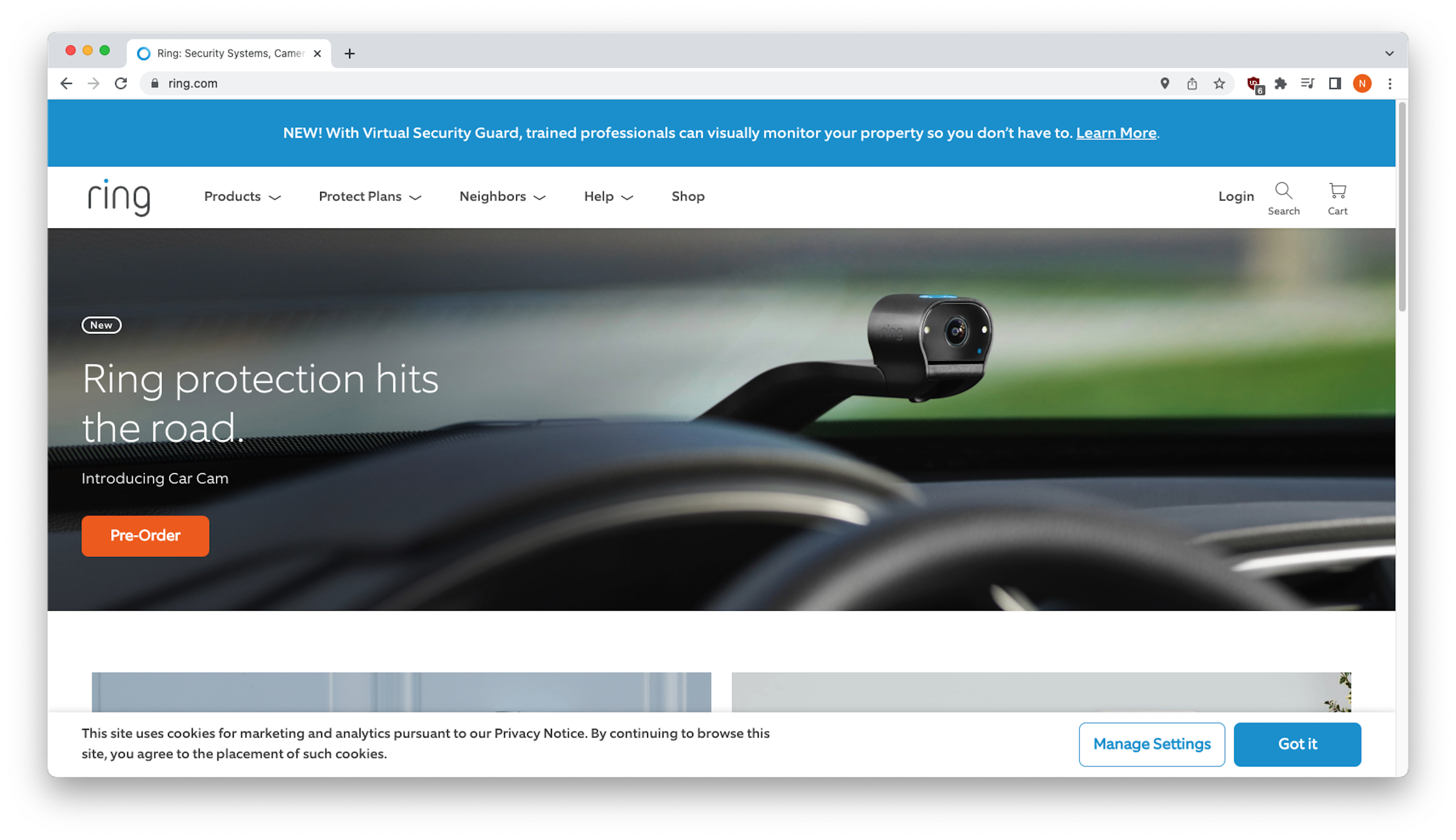The width and height of the screenshot is (1456, 840).
Task: Click the New badge
Action: point(102,325)
